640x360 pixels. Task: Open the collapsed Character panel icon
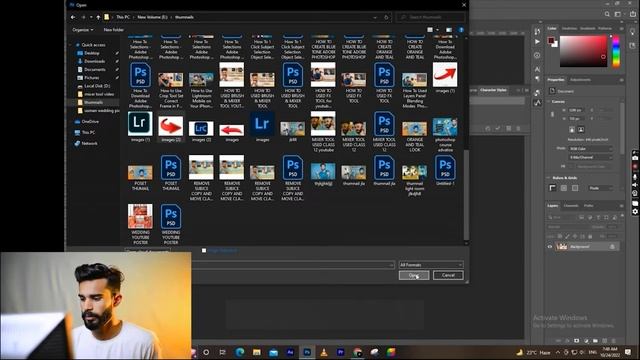(x=538, y=69)
